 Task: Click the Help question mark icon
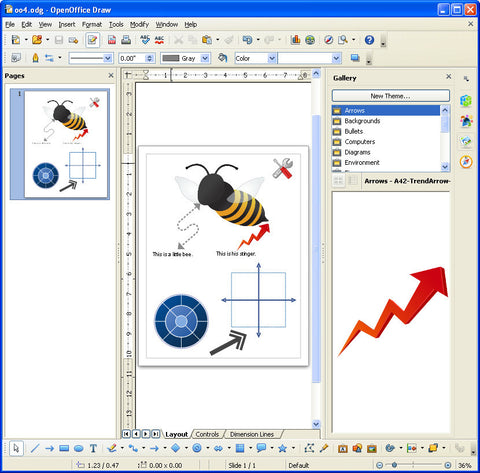[369, 40]
